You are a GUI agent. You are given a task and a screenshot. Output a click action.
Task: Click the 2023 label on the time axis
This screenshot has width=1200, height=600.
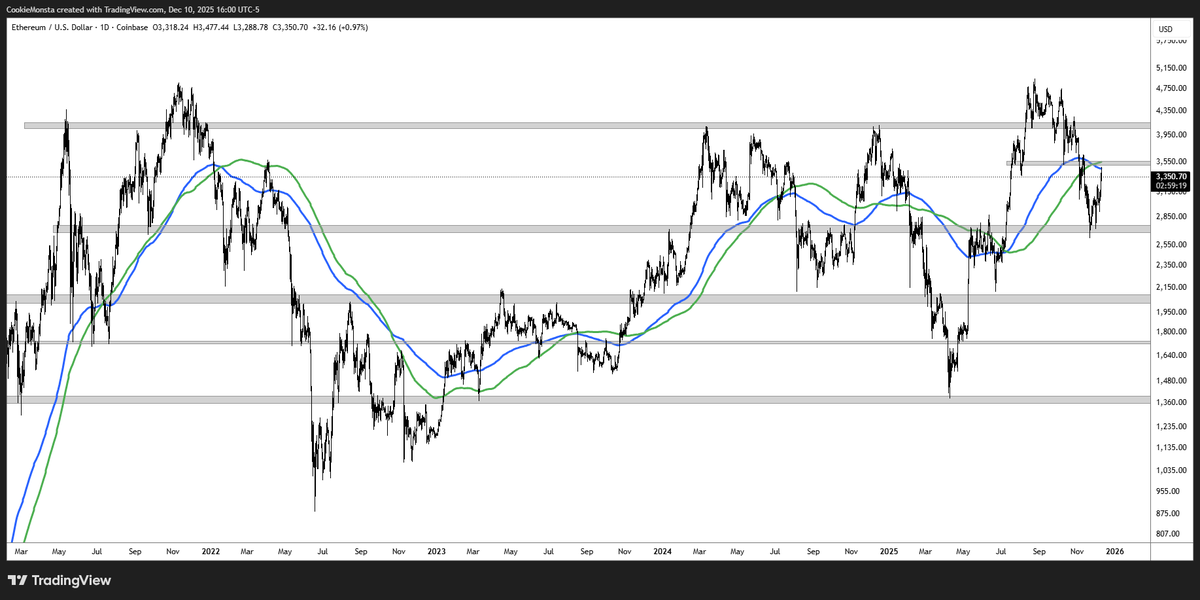(436, 550)
